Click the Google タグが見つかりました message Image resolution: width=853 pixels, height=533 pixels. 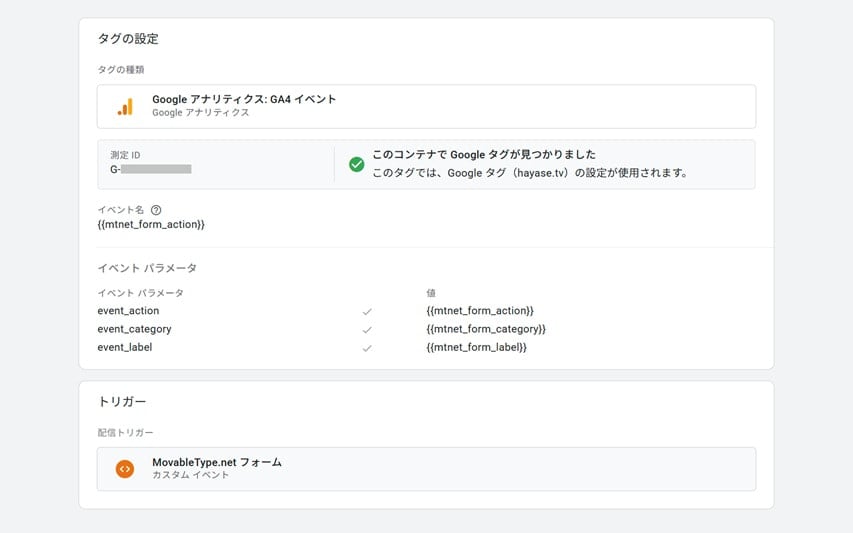483,155
